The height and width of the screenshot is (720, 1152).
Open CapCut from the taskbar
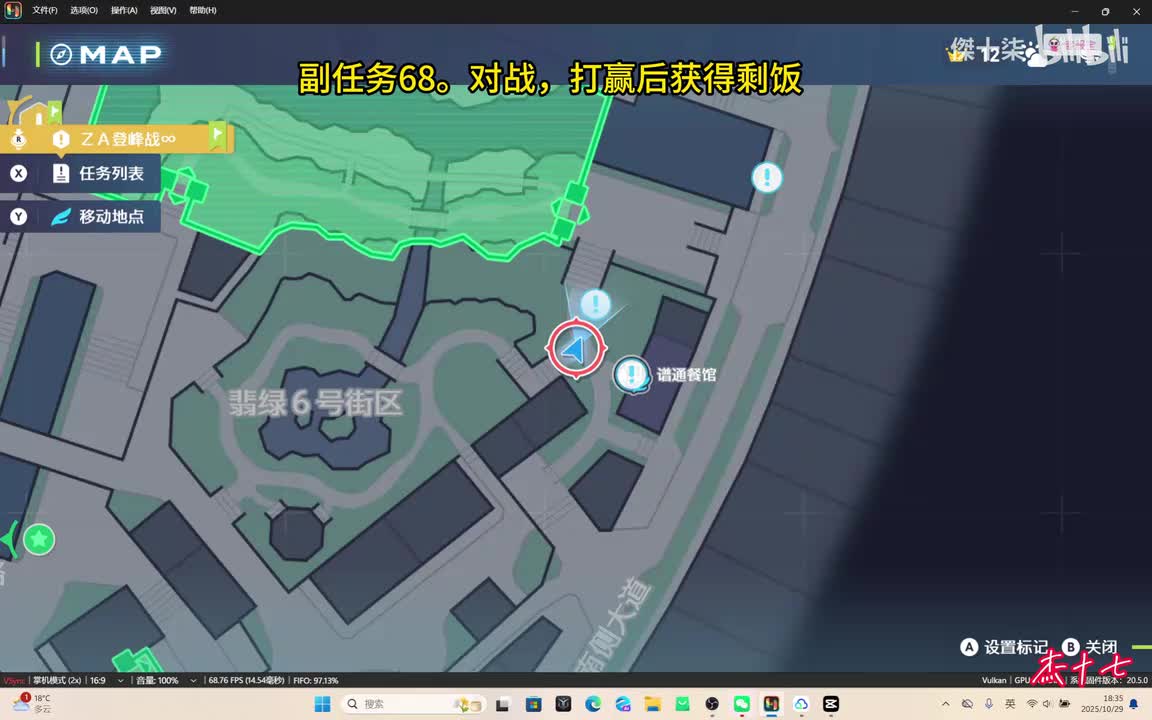[831, 704]
